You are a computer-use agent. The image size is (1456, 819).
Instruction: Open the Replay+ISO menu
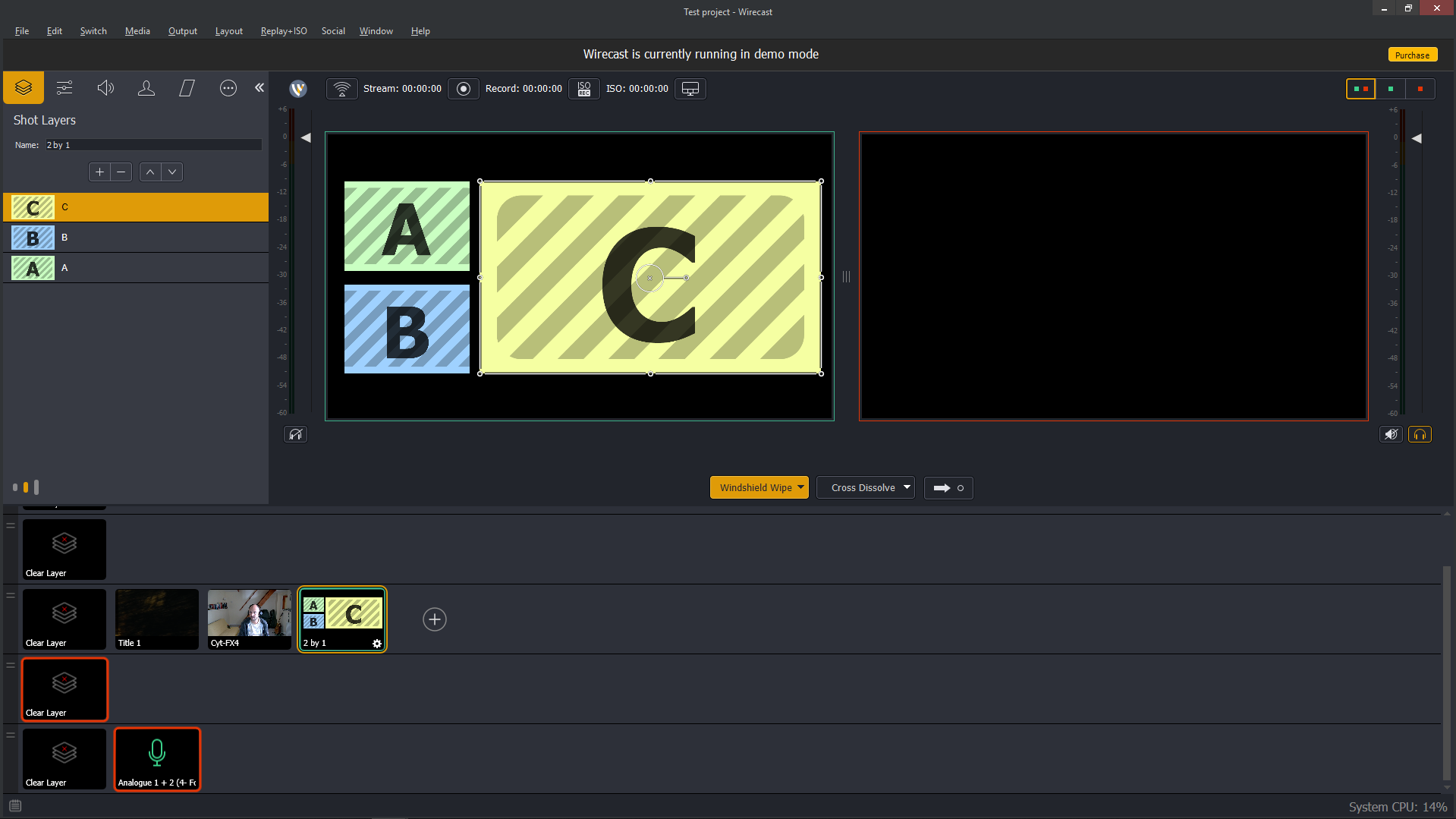(x=284, y=31)
